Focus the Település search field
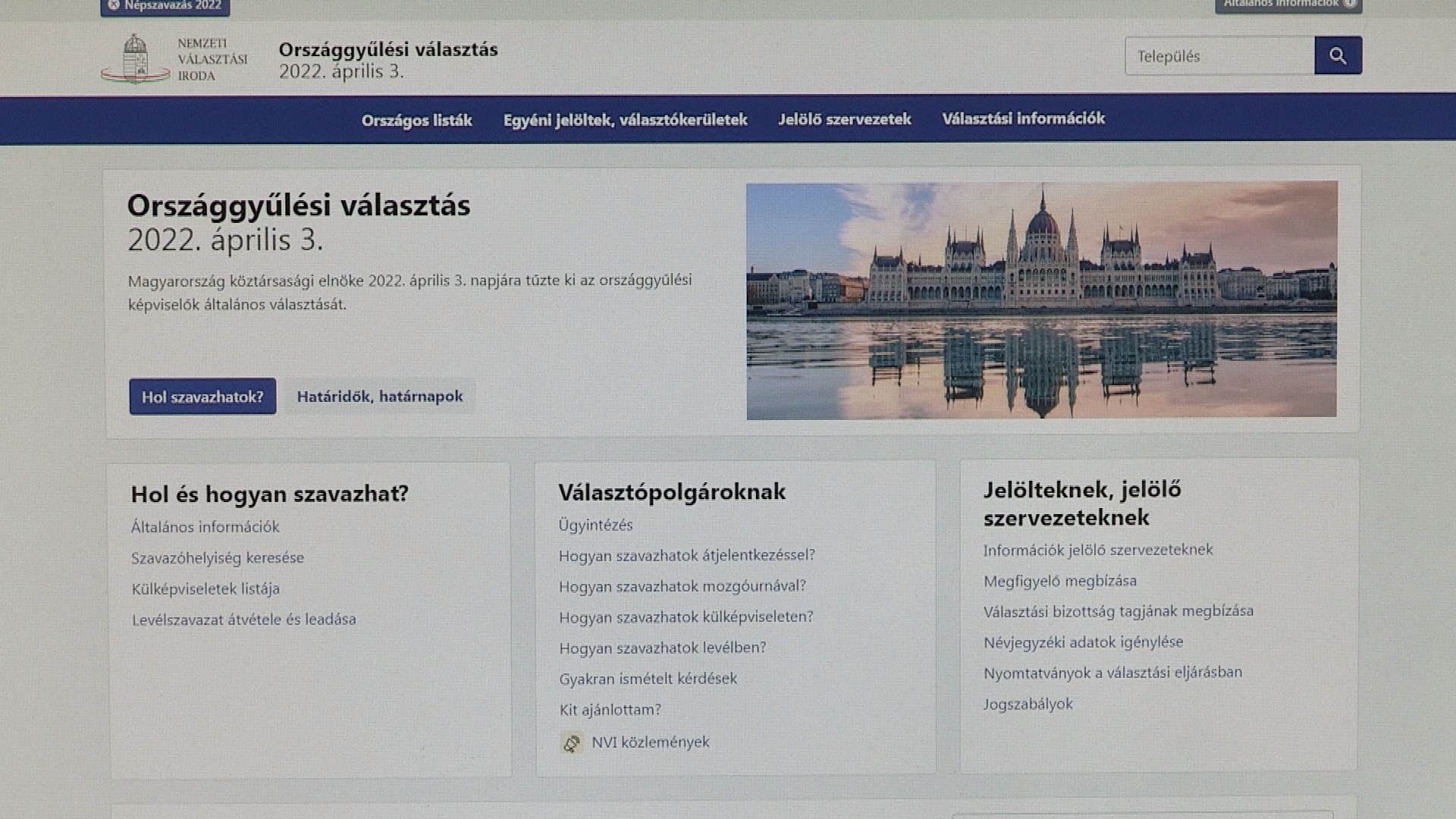This screenshot has height=819, width=1456. [1219, 56]
